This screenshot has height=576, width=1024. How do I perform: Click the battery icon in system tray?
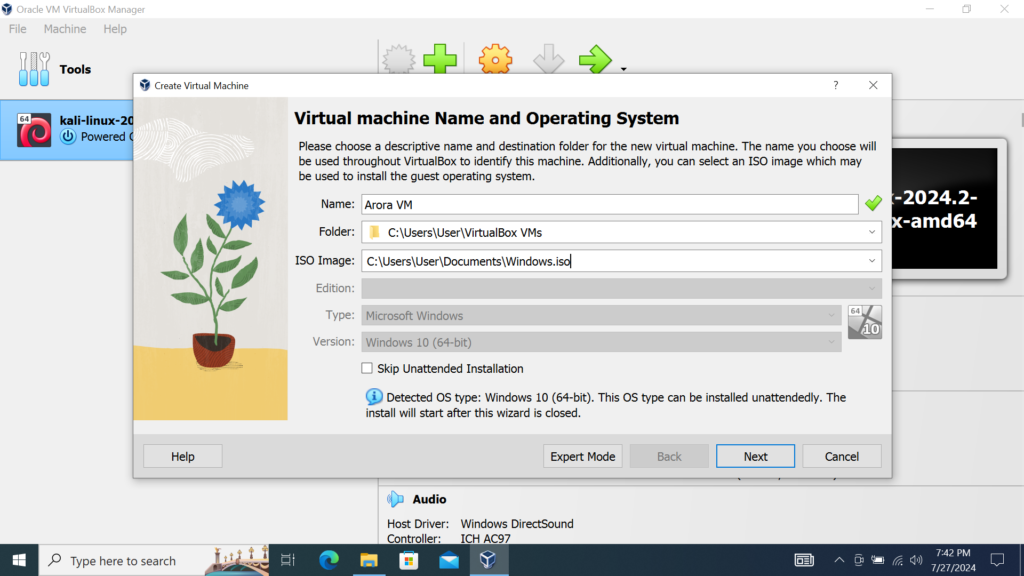[x=878, y=560]
